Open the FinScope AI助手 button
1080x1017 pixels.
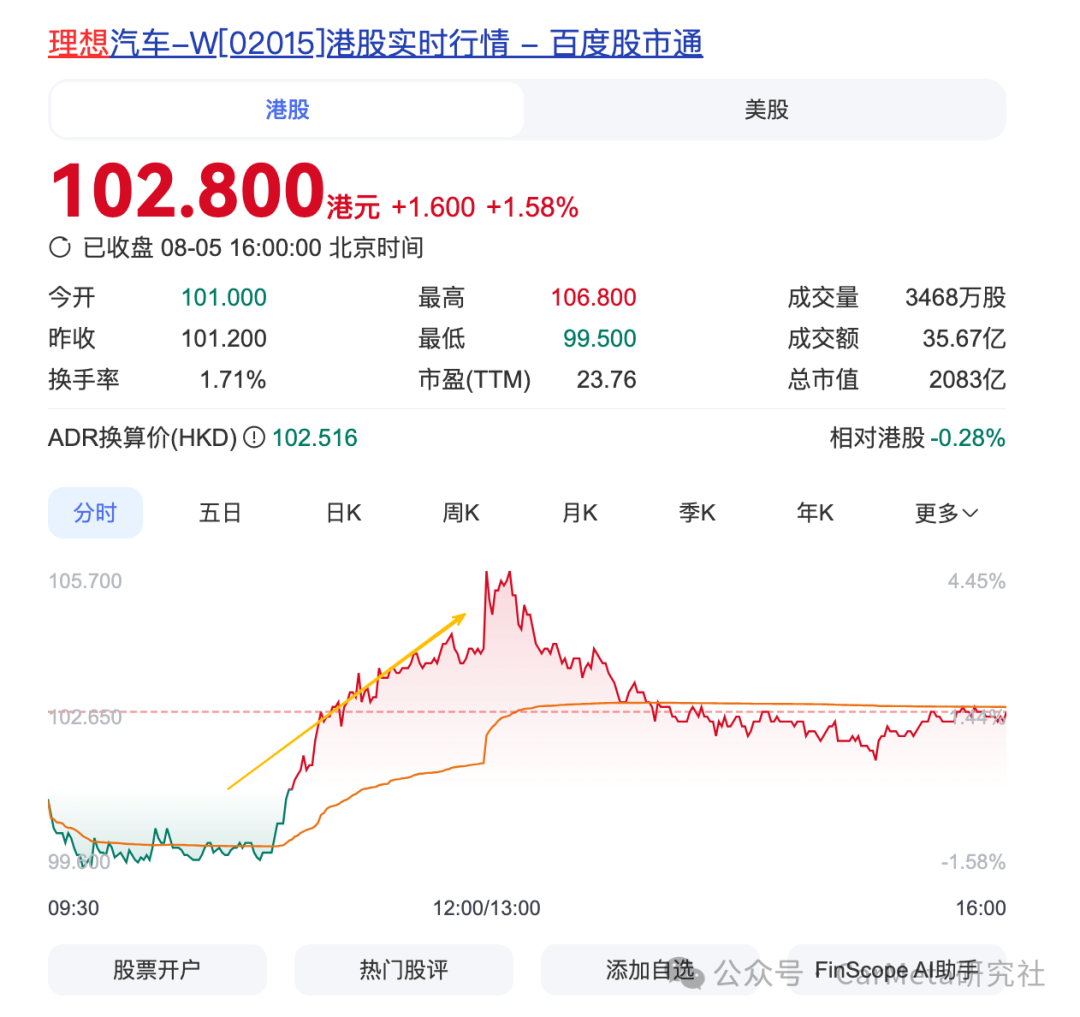pos(897,969)
